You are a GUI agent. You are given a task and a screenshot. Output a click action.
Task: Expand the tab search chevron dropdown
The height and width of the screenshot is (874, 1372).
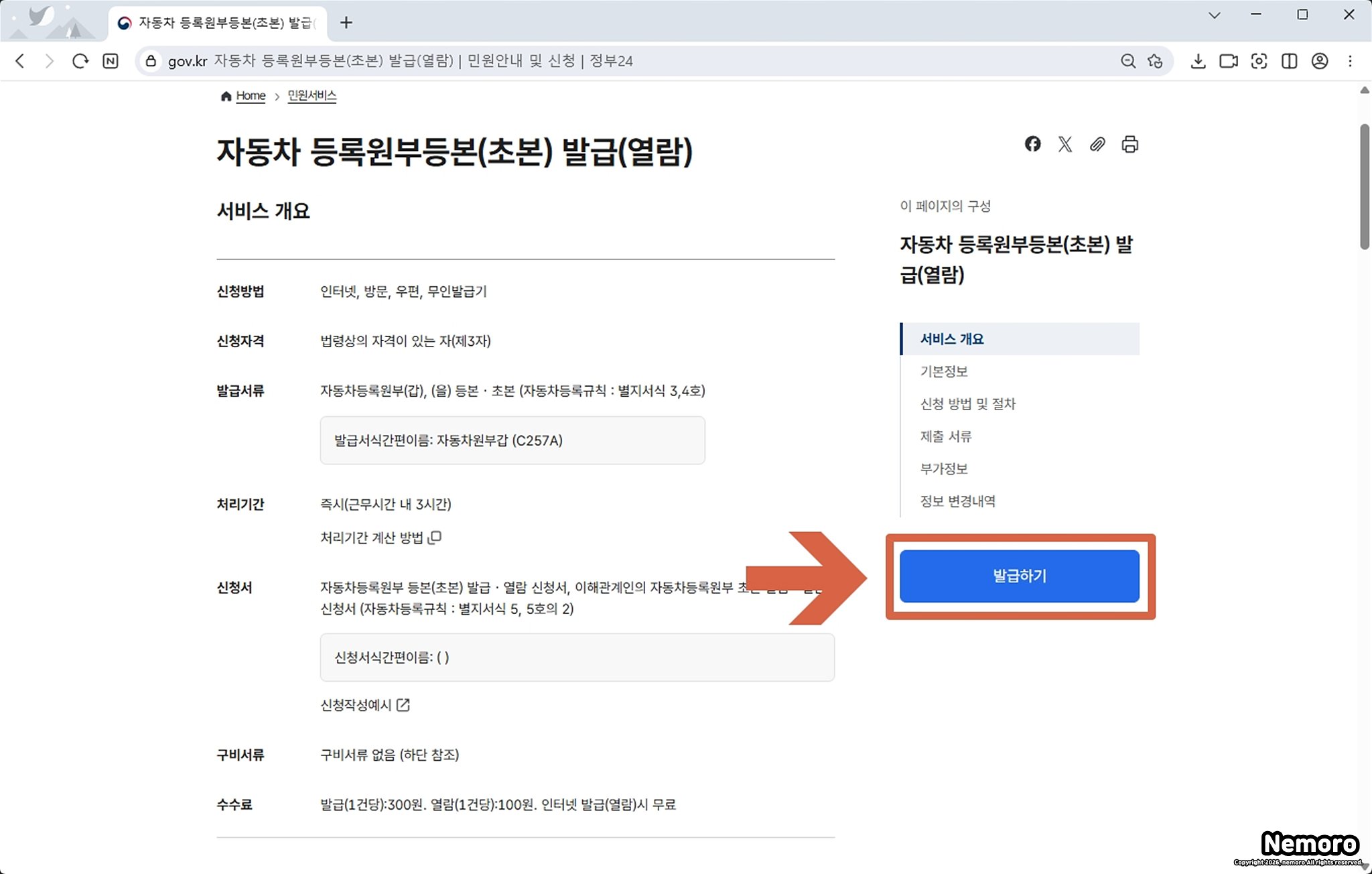click(x=1214, y=15)
